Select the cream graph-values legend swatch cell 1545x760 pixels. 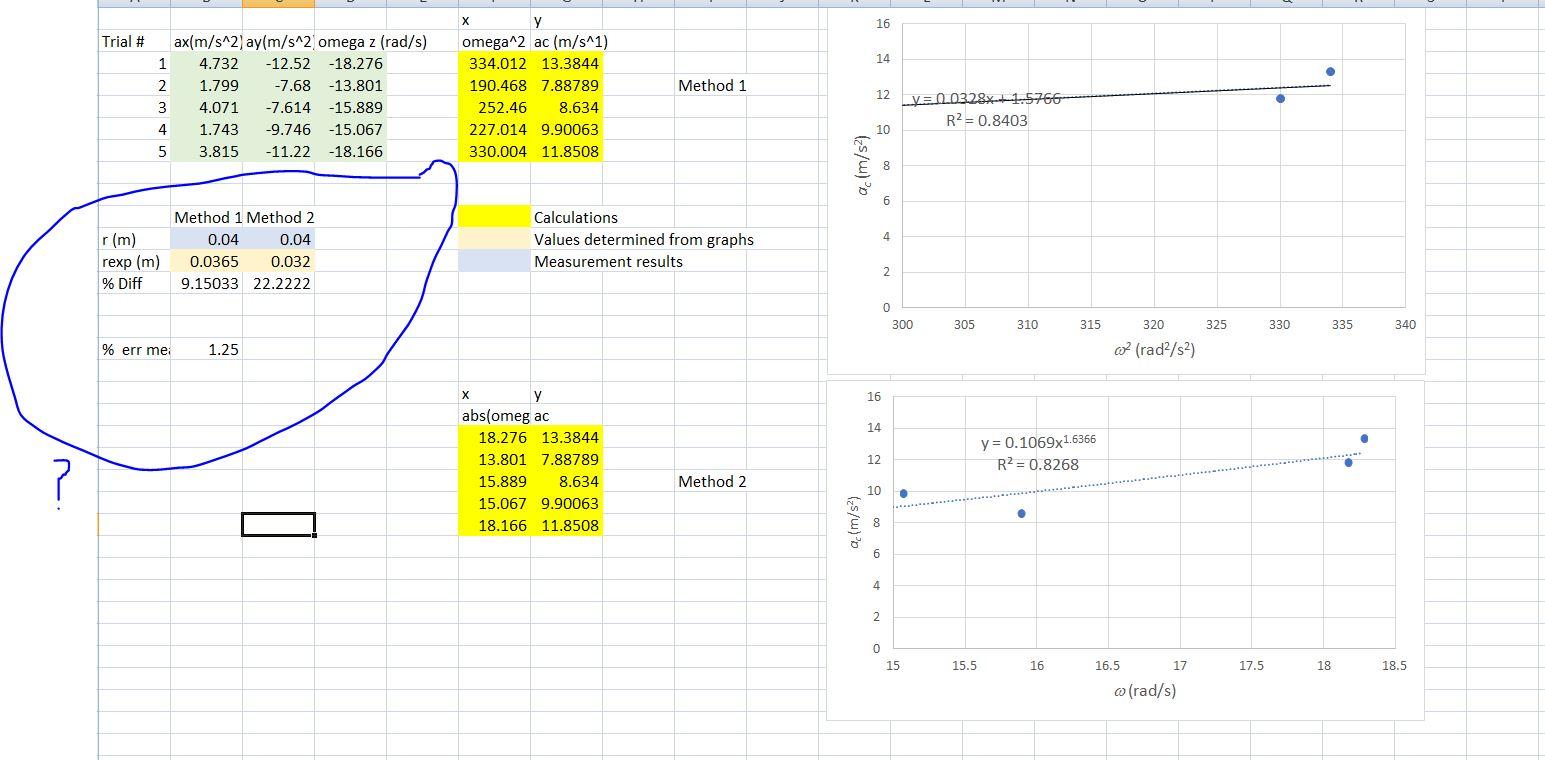coord(494,239)
